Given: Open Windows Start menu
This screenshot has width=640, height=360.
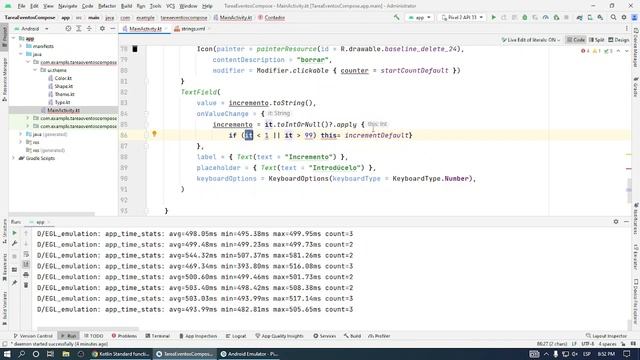Looking at the screenshot, I should coord(7,354).
